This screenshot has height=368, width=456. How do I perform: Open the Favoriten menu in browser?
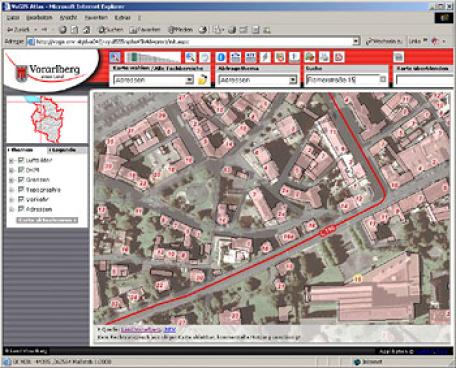96,17
